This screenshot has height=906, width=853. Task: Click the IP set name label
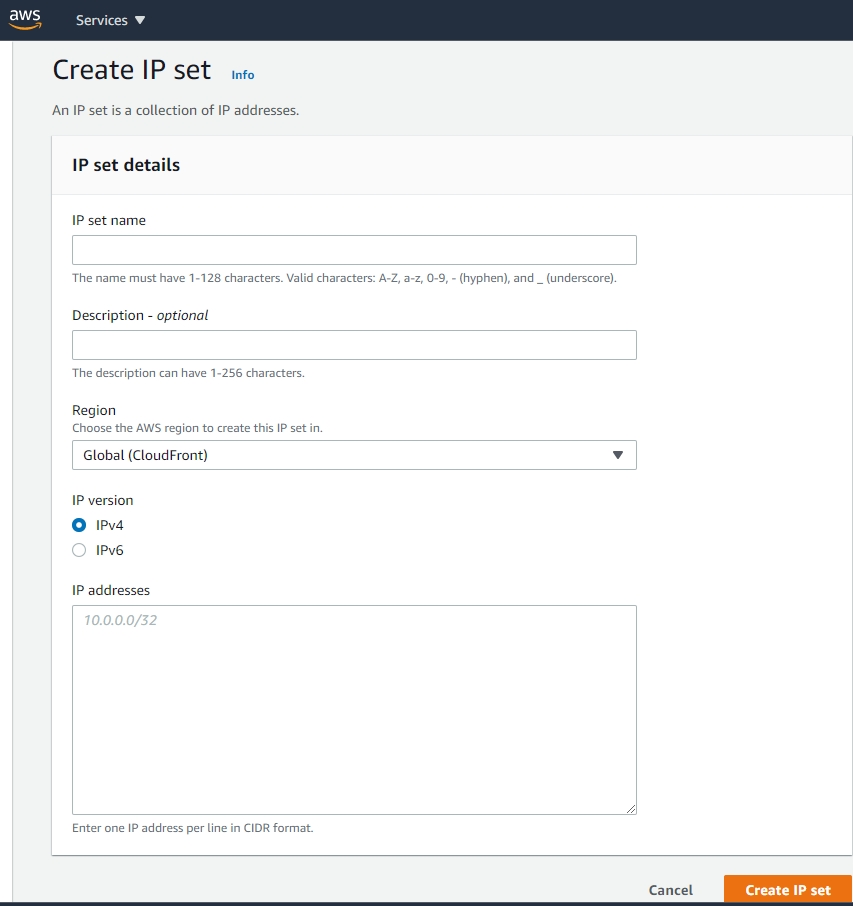[109, 220]
